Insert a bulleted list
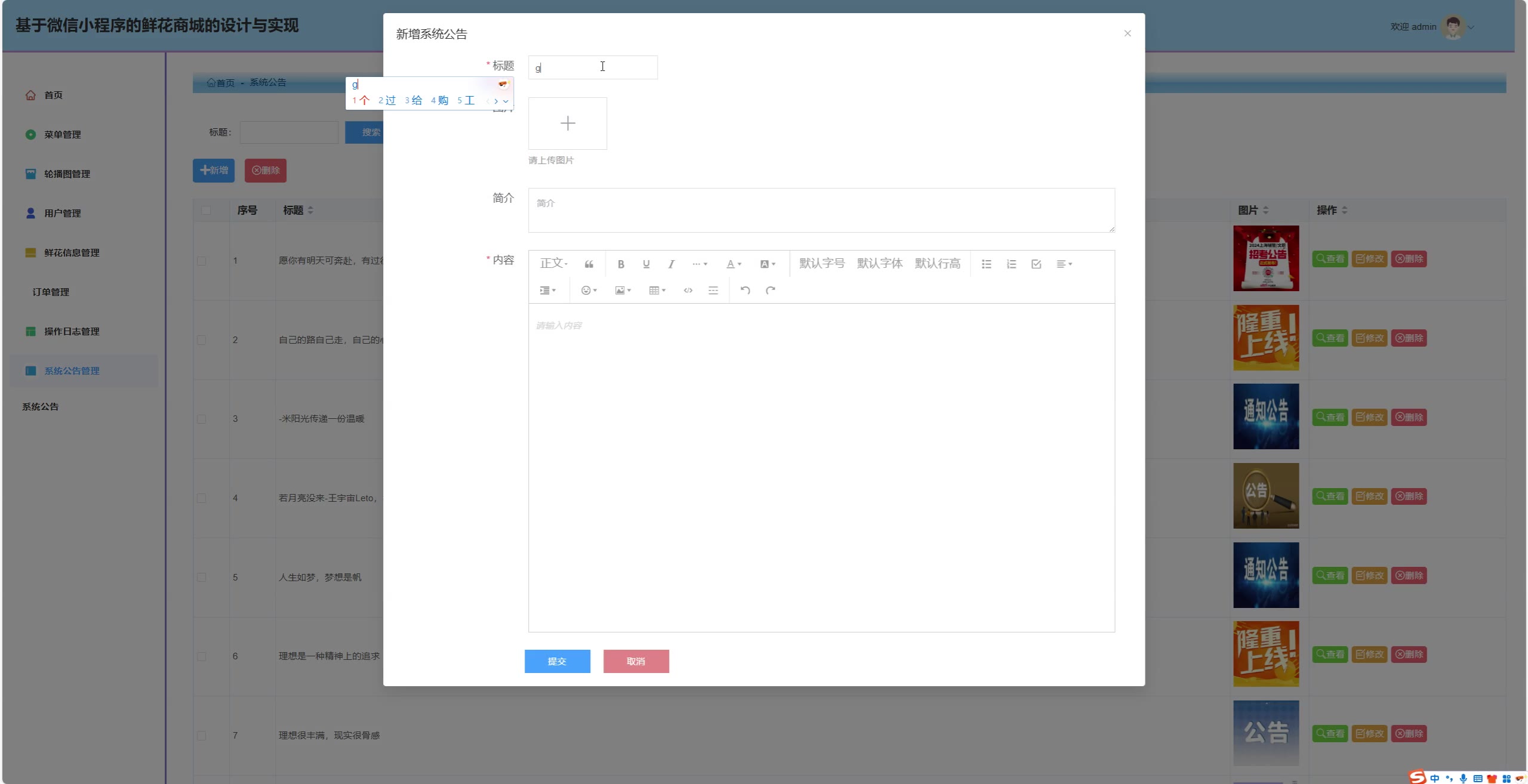Screen dimensions: 1528x784 pos(986,264)
